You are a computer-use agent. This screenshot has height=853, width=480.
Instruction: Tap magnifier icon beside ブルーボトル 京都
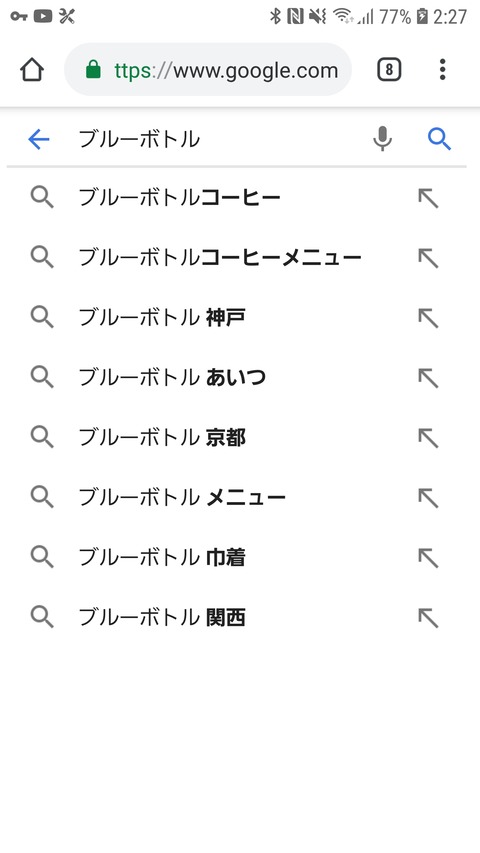pos(42,437)
